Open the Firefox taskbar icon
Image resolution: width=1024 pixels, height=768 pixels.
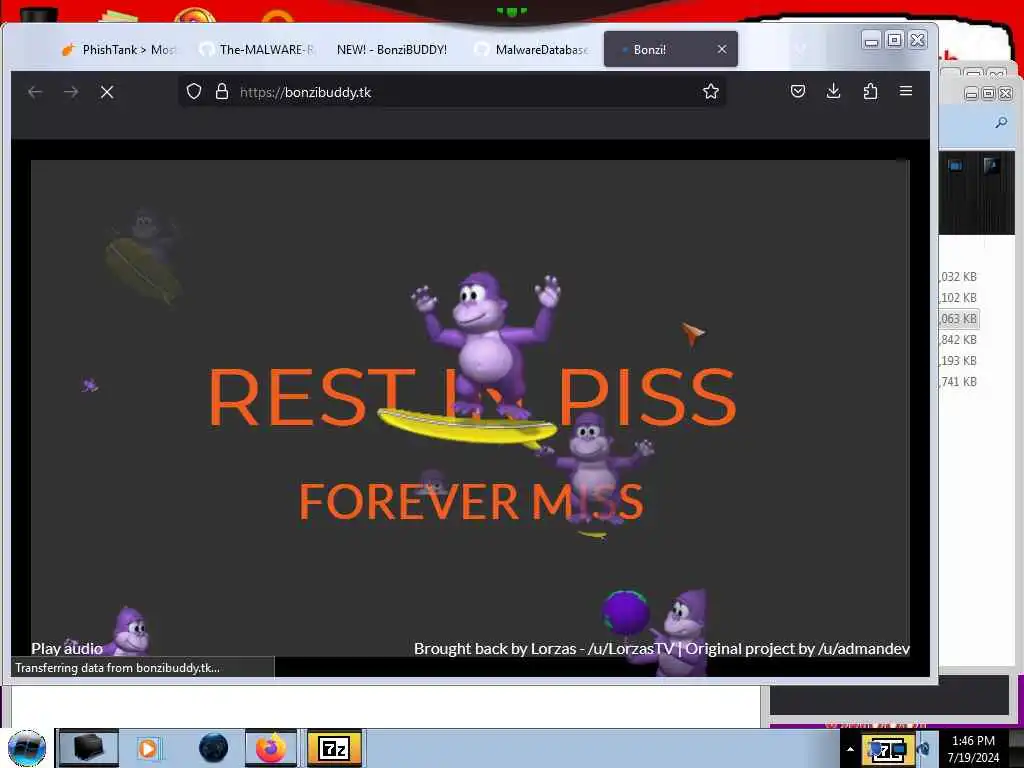(271, 748)
